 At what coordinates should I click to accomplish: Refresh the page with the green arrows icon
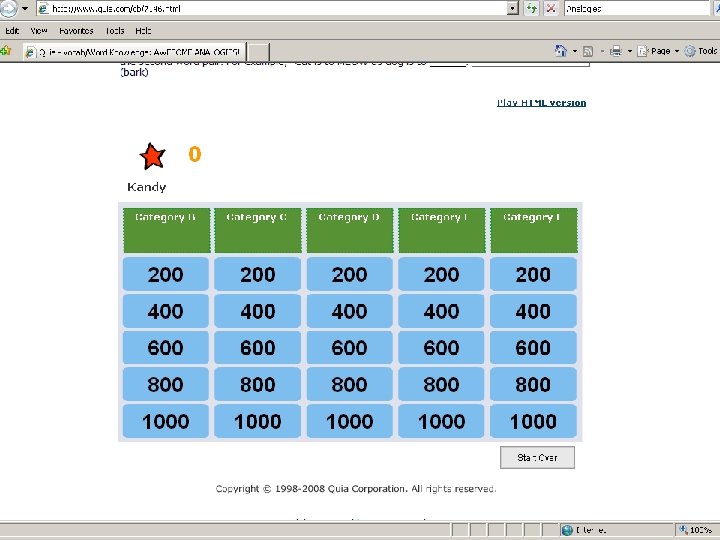pos(532,8)
